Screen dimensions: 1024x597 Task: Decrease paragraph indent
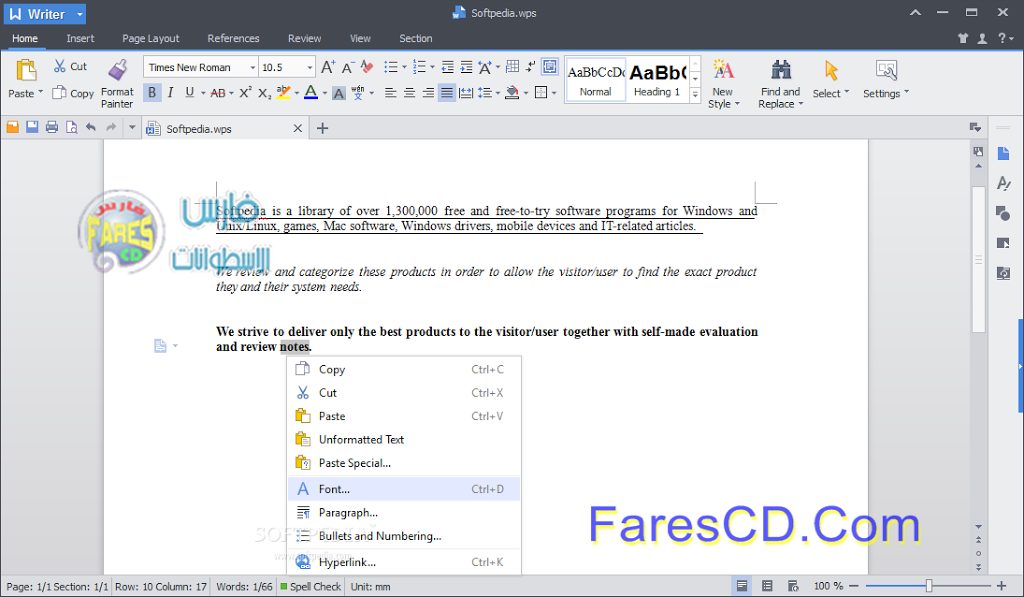pos(447,67)
